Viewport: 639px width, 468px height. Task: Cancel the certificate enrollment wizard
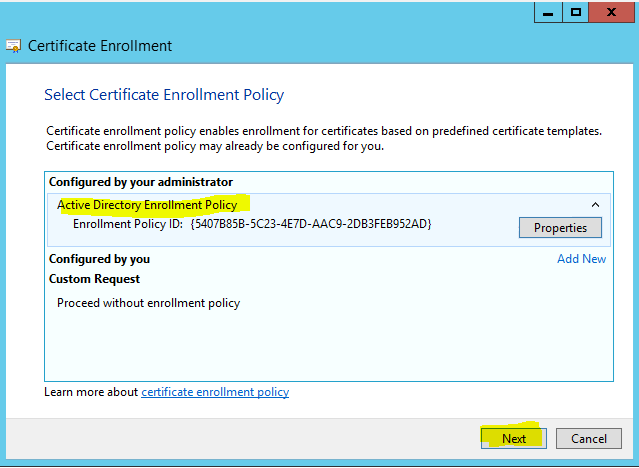click(588, 438)
